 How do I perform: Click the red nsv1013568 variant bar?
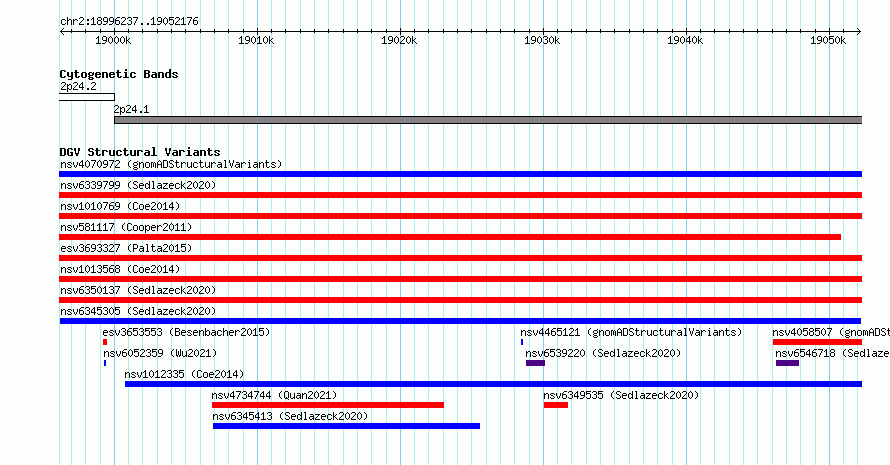[x=460, y=279]
